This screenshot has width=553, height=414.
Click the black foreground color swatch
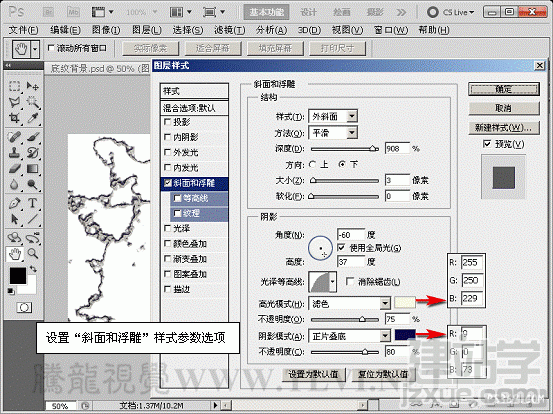click(18, 275)
